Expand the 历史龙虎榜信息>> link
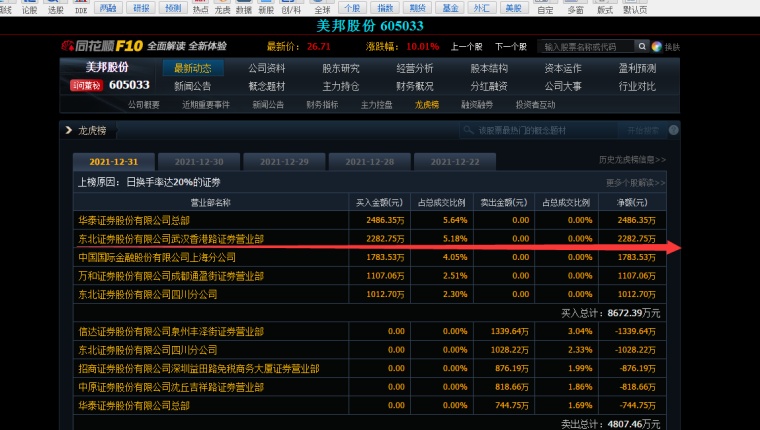This screenshot has width=760, height=430. click(x=632, y=160)
